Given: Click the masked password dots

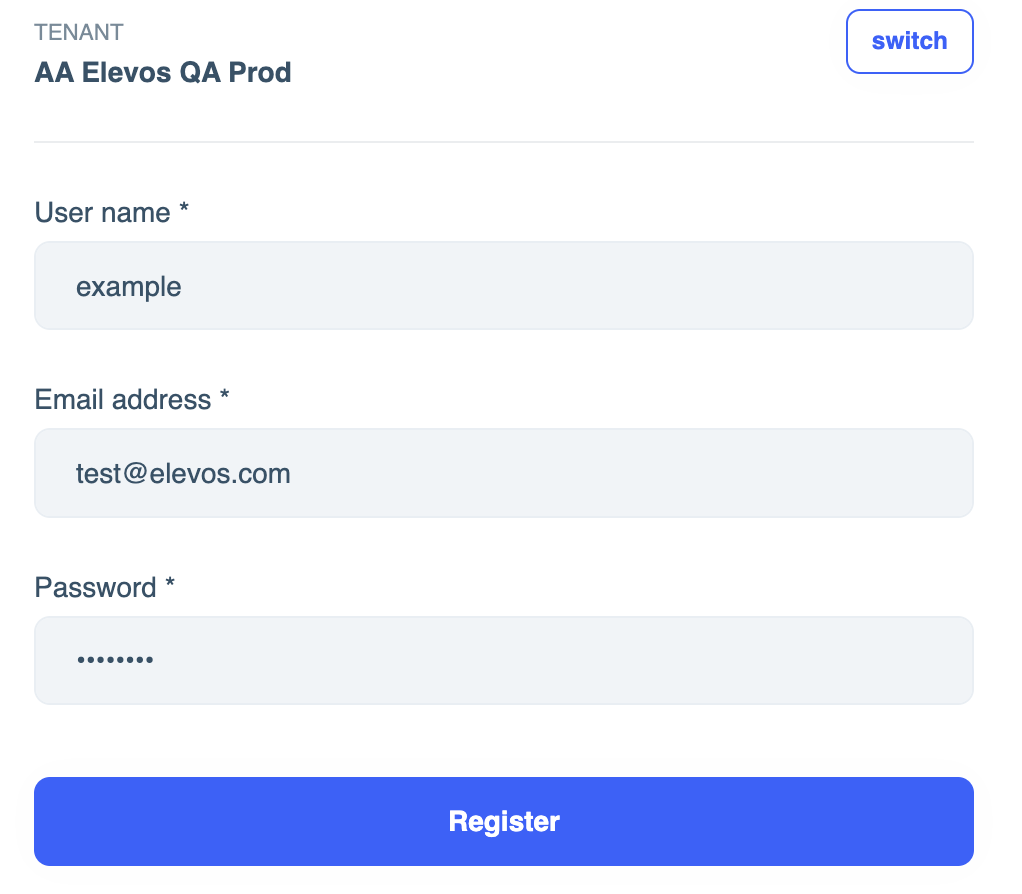Looking at the screenshot, I should [115, 661].
